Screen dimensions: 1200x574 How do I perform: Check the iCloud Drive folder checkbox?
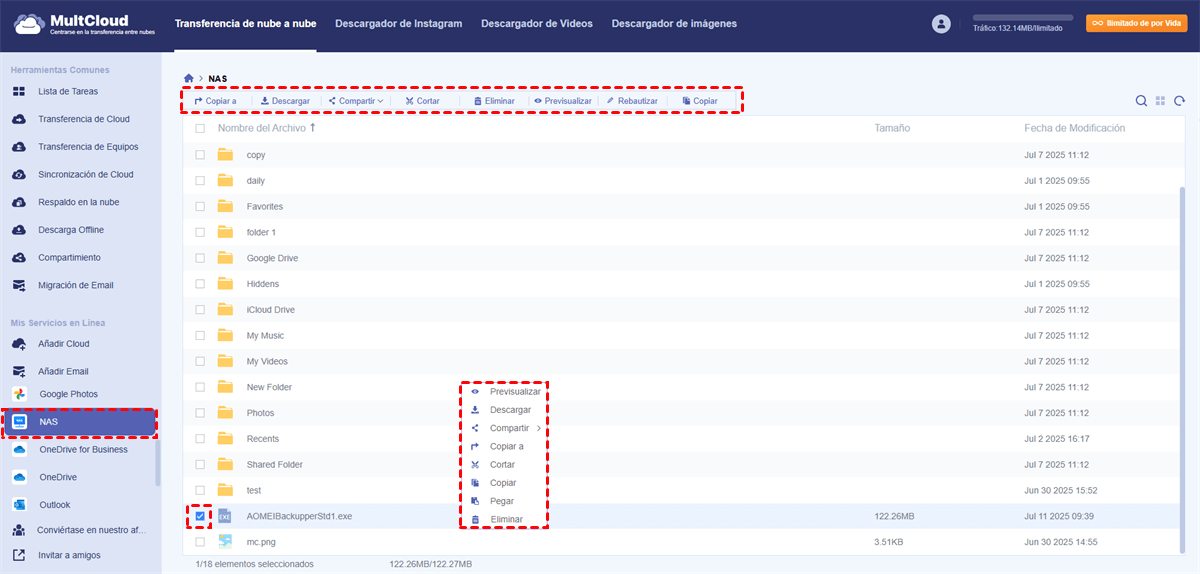coord(200,310)
